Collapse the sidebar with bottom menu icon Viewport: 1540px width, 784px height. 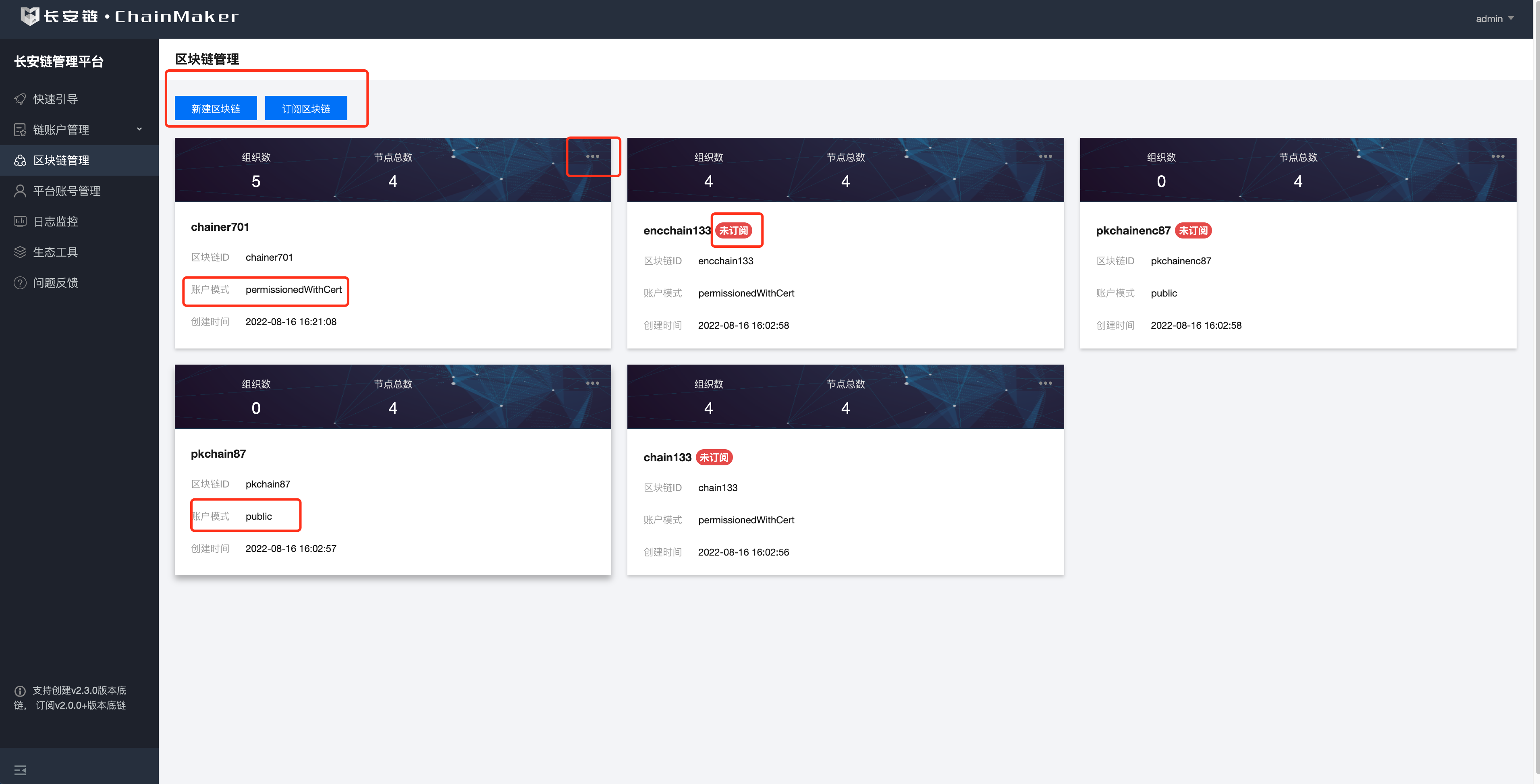pos(20,769)
